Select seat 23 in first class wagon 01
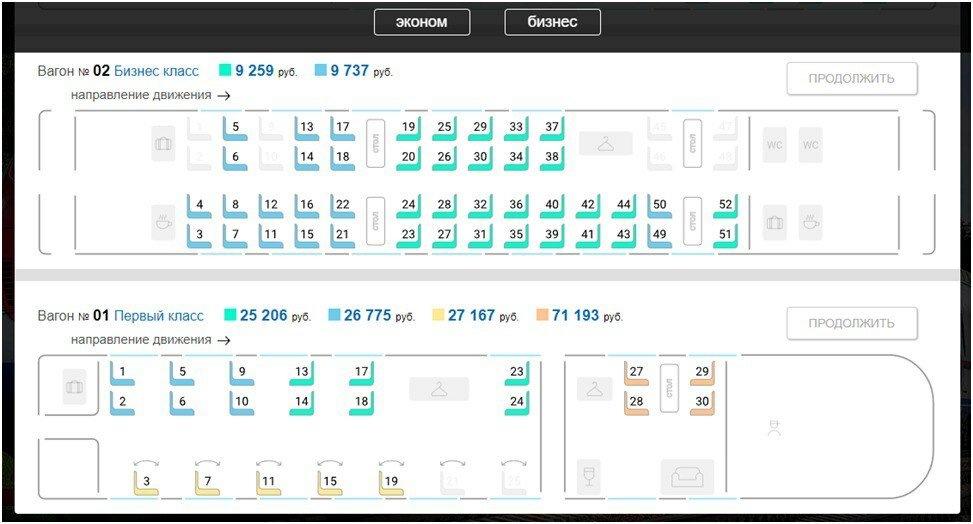Viewport: 973px width, 524px height. [x=516, y=373]
